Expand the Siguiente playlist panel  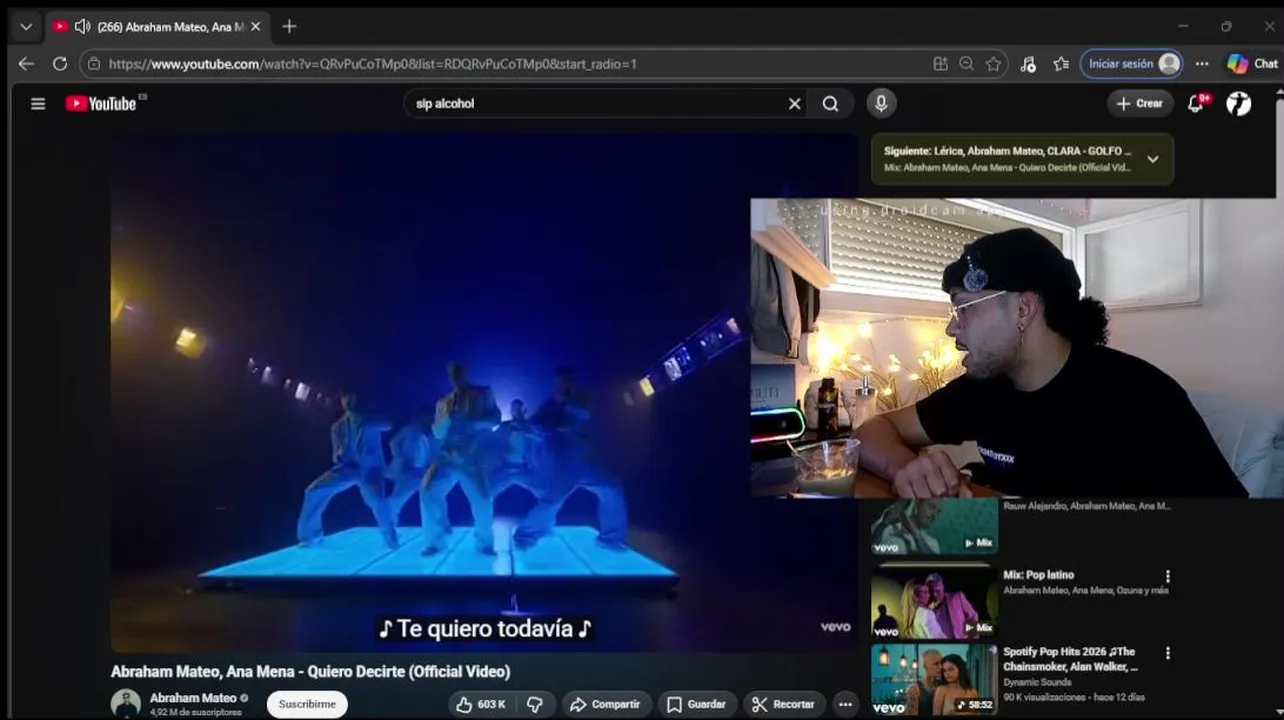pyautogui.click(x=1153, y=159)
